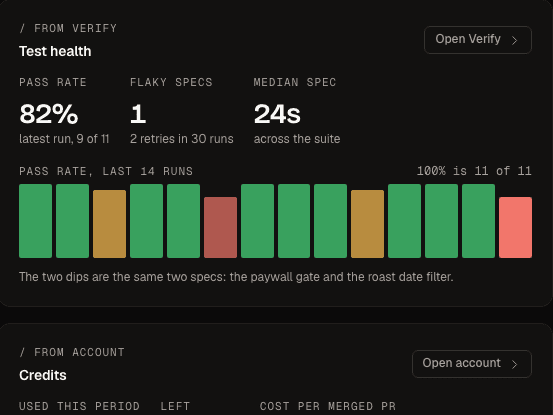The image size is (553, 415).
Task: Click the 82% pass rate value
Action: pos(49,114)
